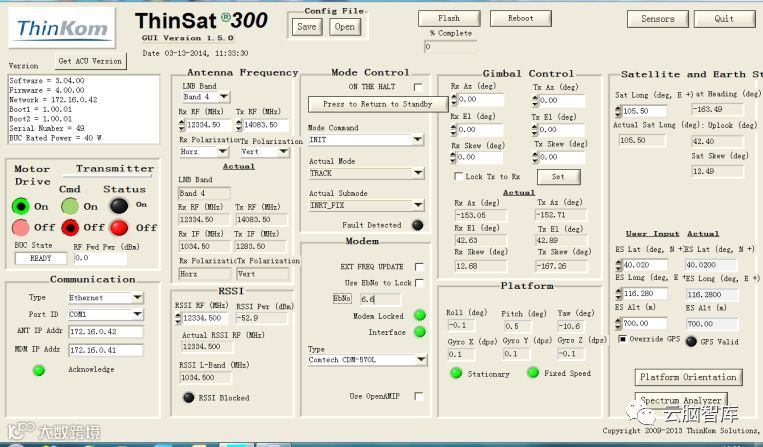Open the Spectrum Analyzer
The height and width of the screenshot is (447, 763).
tap(681, 400)
